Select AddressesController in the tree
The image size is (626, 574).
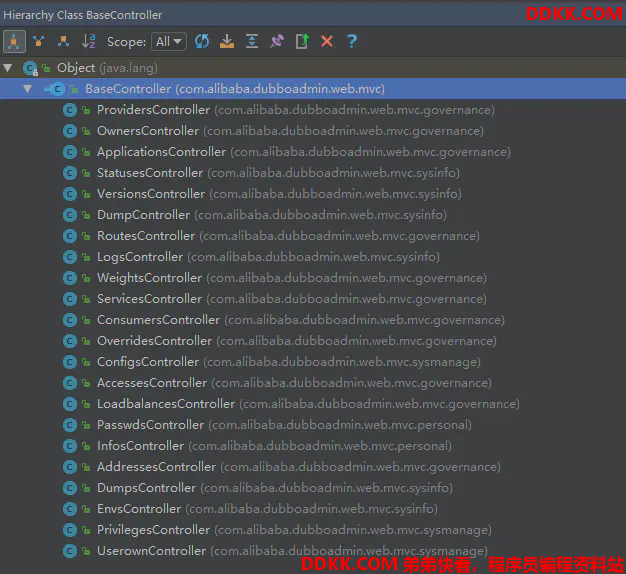(x=313, y=467)
